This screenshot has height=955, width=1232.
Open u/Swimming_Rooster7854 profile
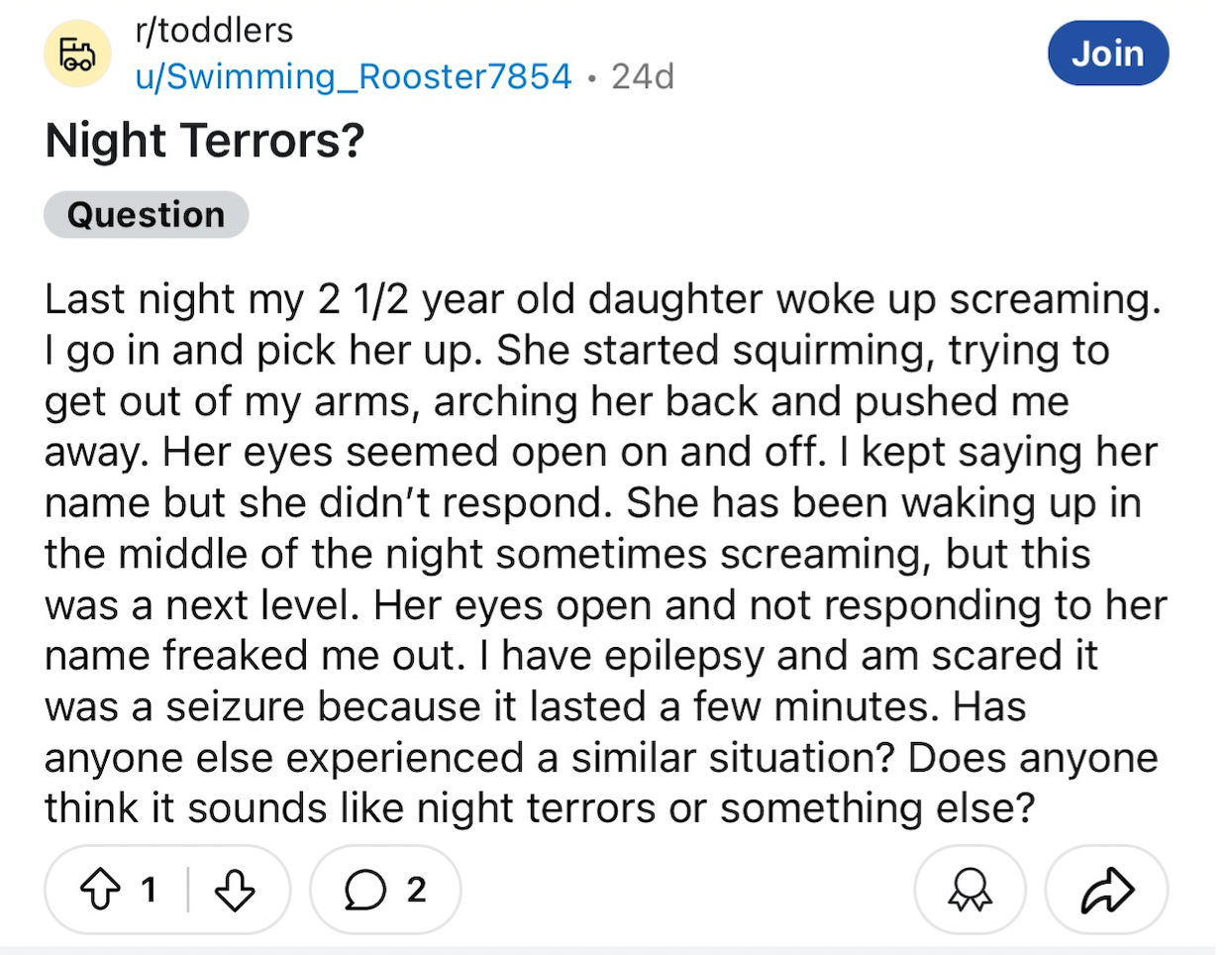(354, 76)
